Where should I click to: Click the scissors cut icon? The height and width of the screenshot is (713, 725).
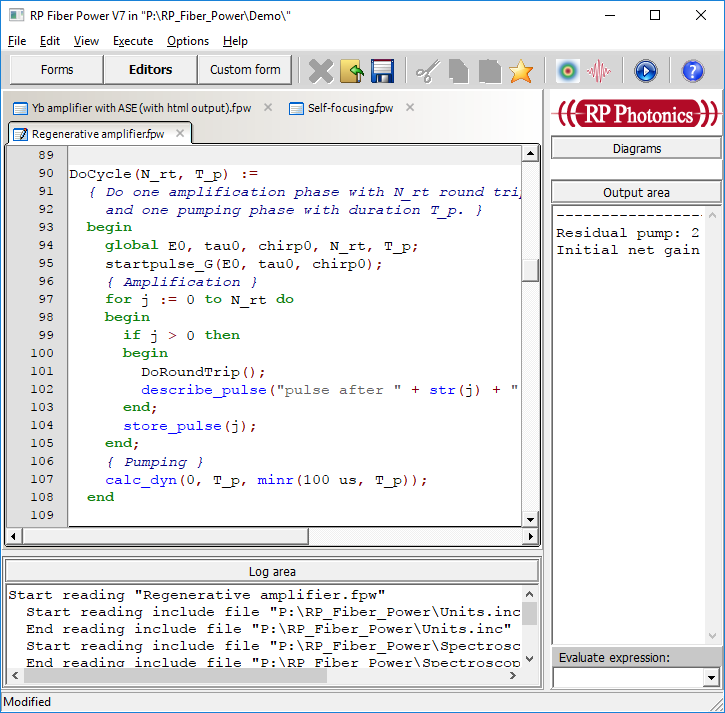coord(428,71)
